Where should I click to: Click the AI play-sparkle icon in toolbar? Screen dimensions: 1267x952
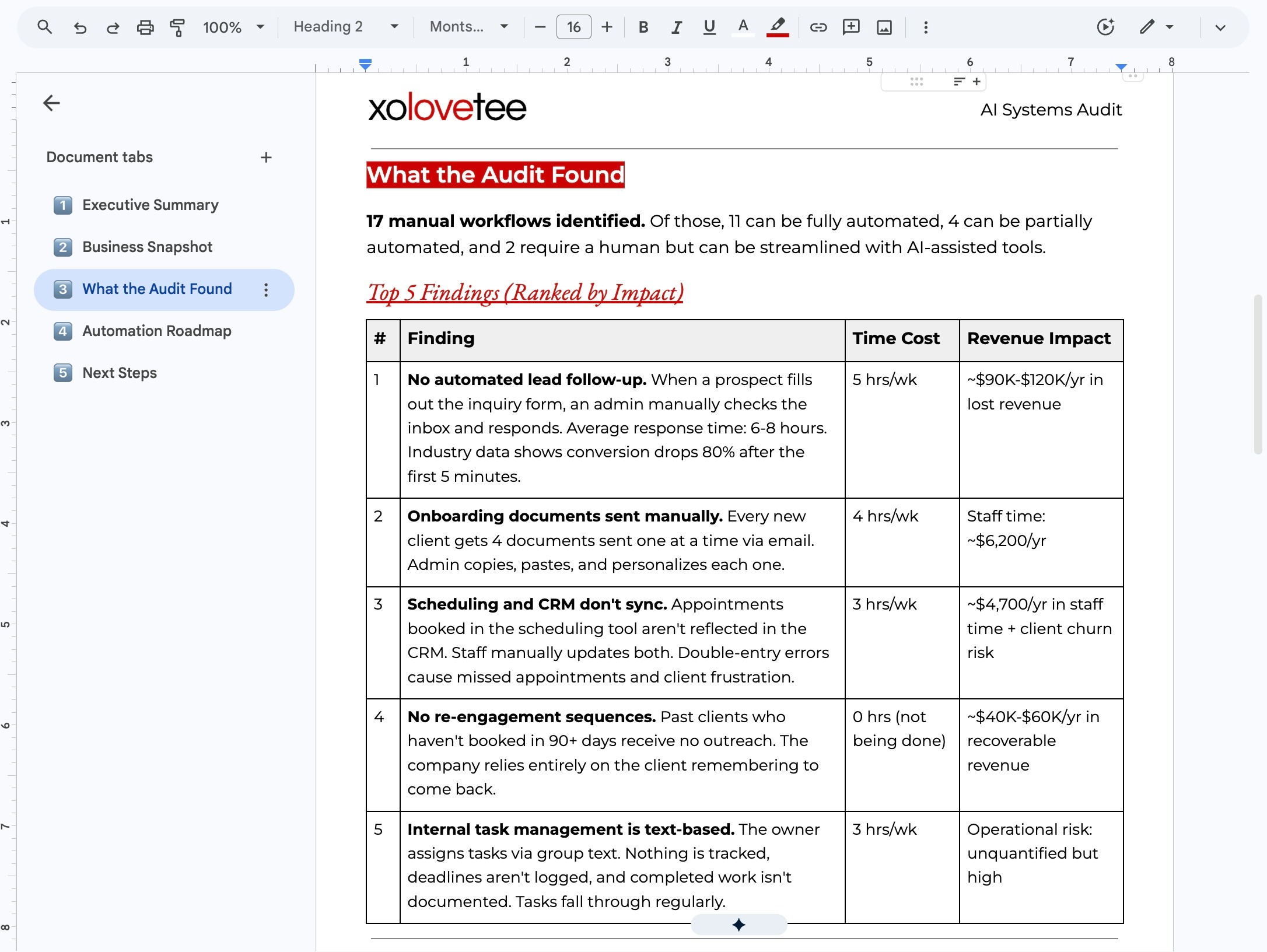pos(1105,27)
